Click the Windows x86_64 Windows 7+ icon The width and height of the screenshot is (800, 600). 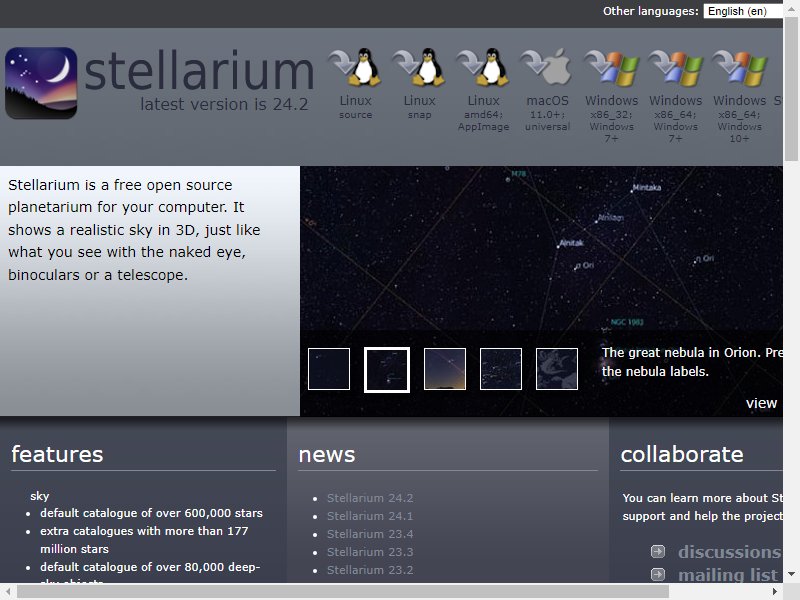675,67
